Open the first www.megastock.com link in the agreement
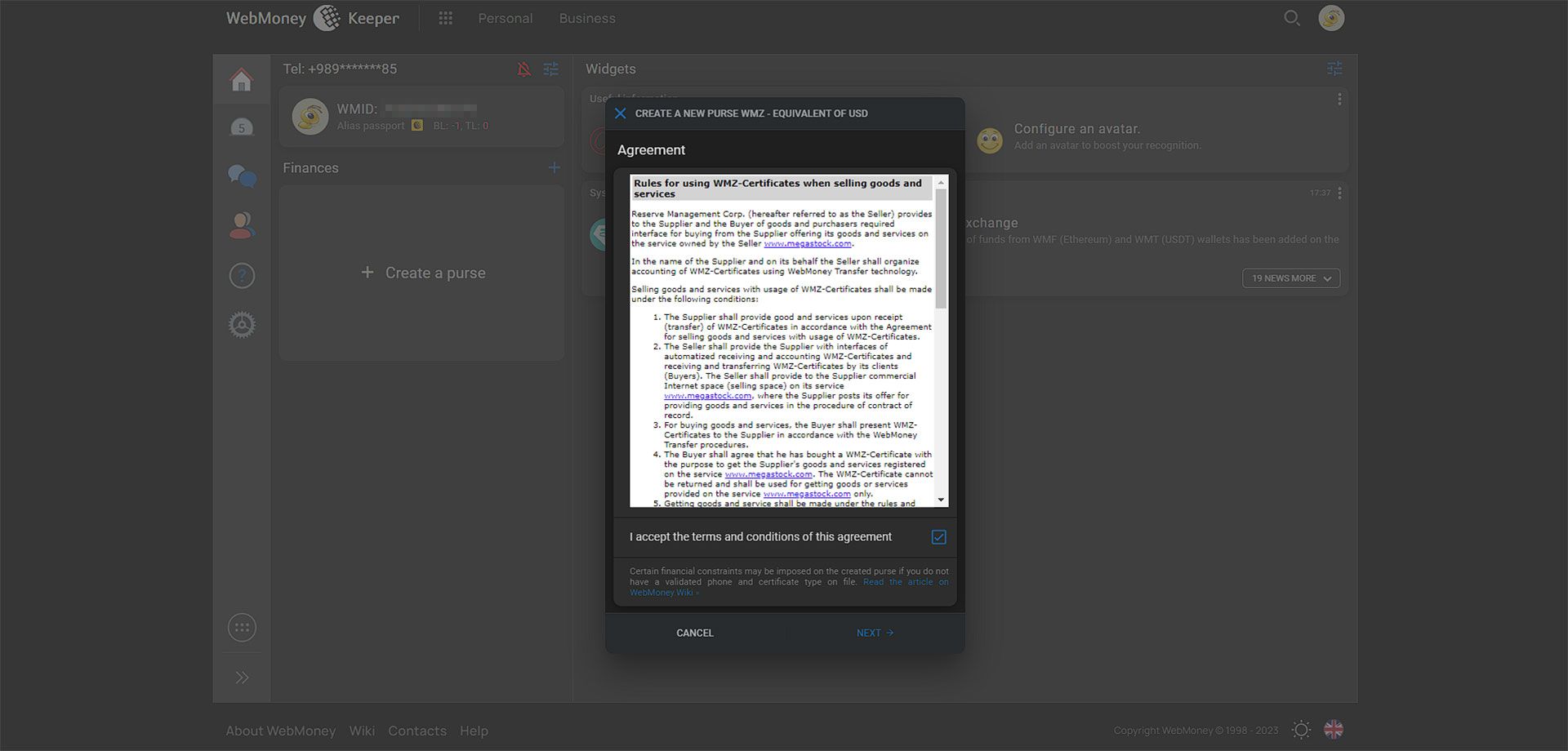Screen dimensions: 1568x751 pos(807,243)
